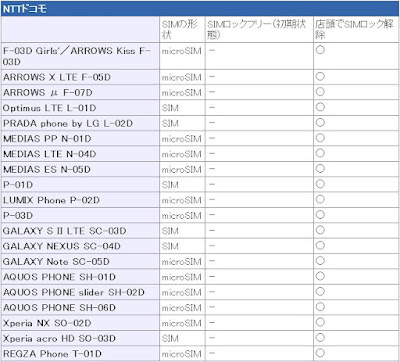The image size is (400, 362).
Task: Click the 店頭でSIMロック解除 column header
Action: click(355, 29)
